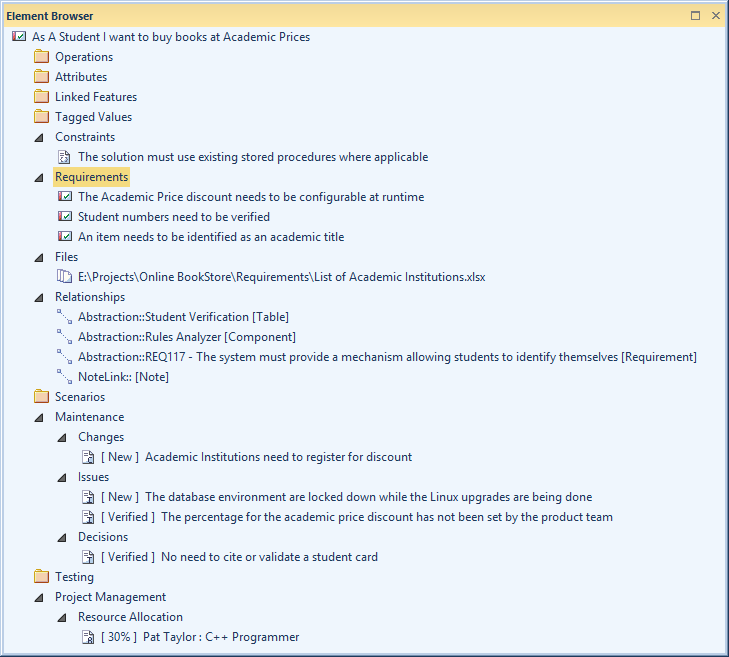Select the NoteLink:: [Note] relationship
This screenshot has height=657, width=729.
pyautogui.click(x=123, y=377)
